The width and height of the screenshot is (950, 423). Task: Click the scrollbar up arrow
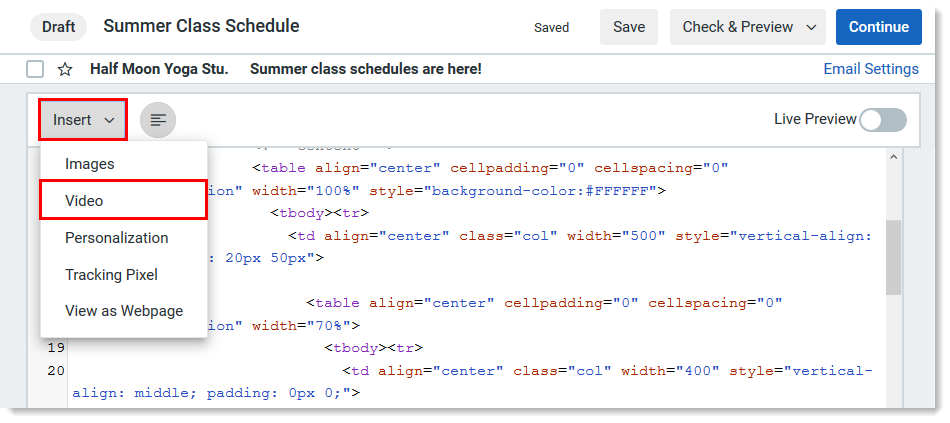tap(893, 156)
